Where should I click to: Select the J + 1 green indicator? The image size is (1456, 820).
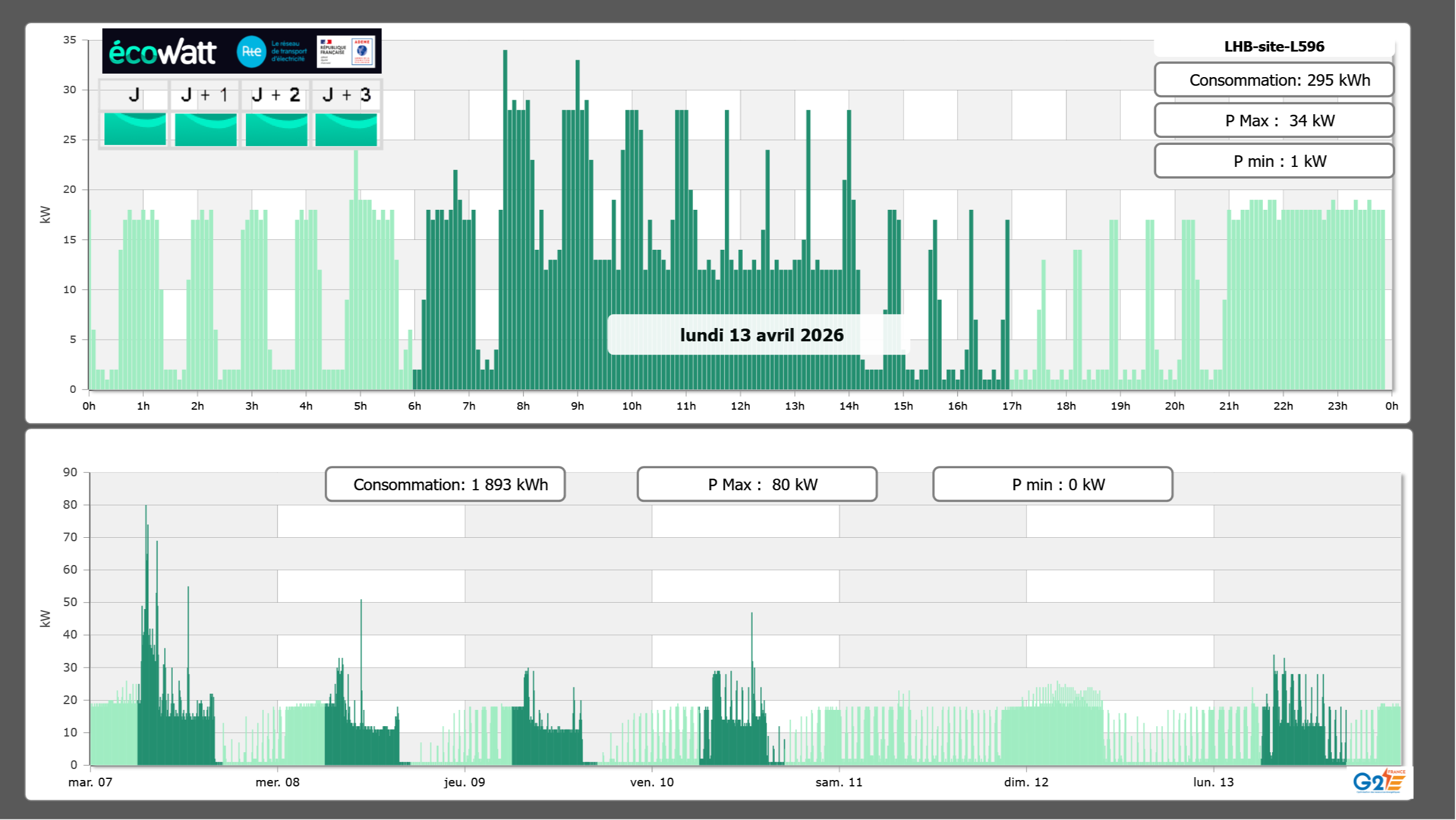pos(206,129)
